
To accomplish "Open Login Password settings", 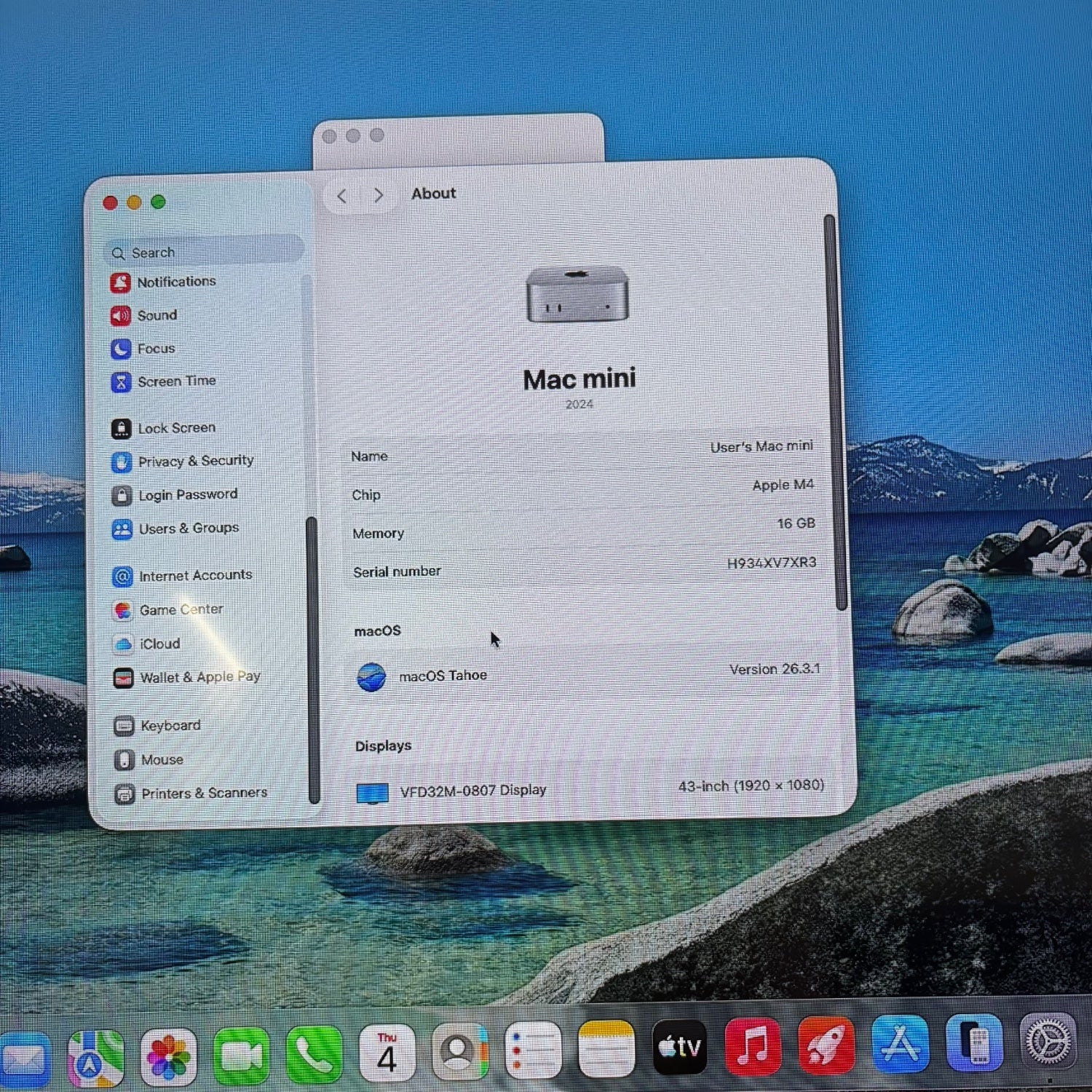I will pos(175,495).
